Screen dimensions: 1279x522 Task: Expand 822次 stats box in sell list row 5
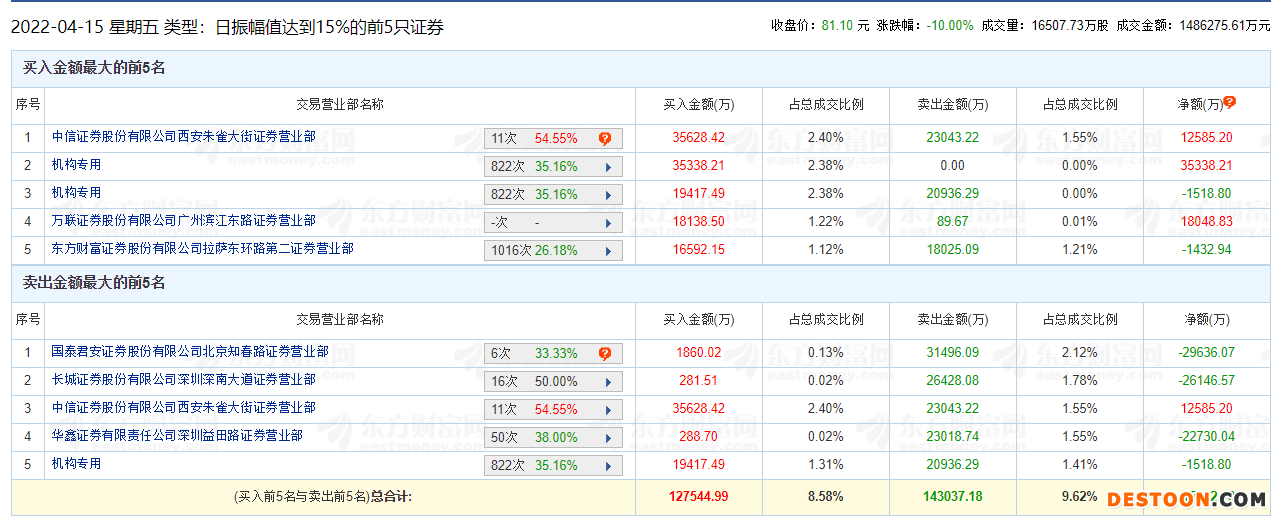point(553,466)
